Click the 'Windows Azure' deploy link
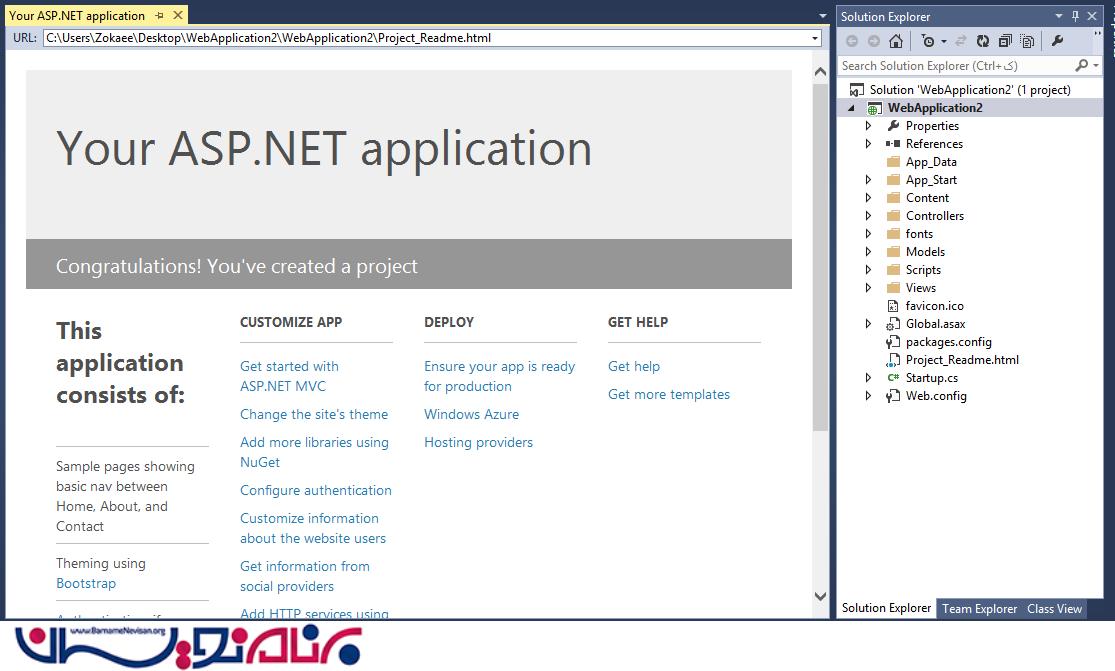The height and width of the screenshot is (671, 1115). pyautogui.click(x=471, y=414)
